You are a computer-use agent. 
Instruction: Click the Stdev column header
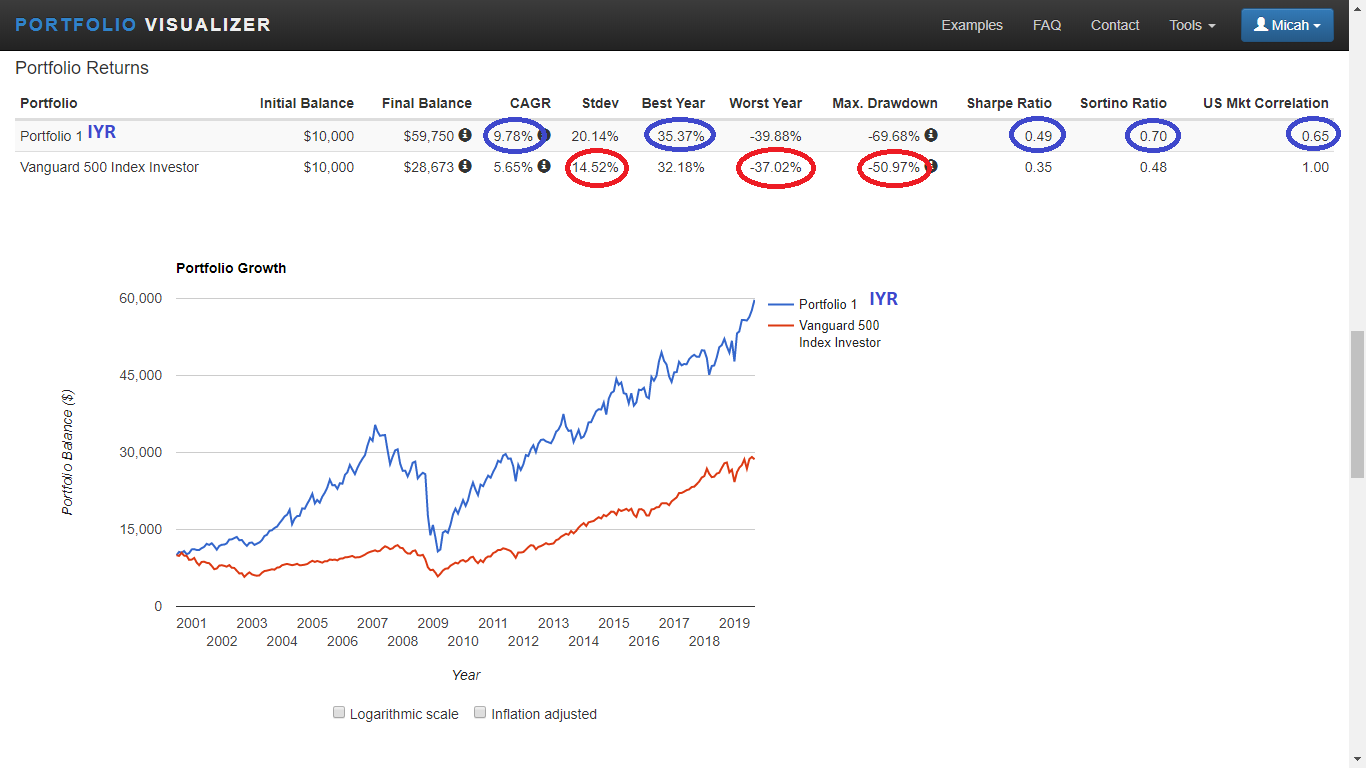tap(600, 103)
